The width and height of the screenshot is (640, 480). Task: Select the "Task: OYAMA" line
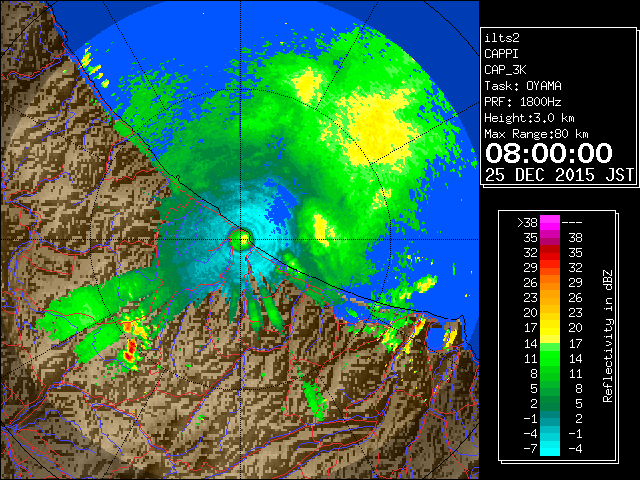[x=523, y=86]
